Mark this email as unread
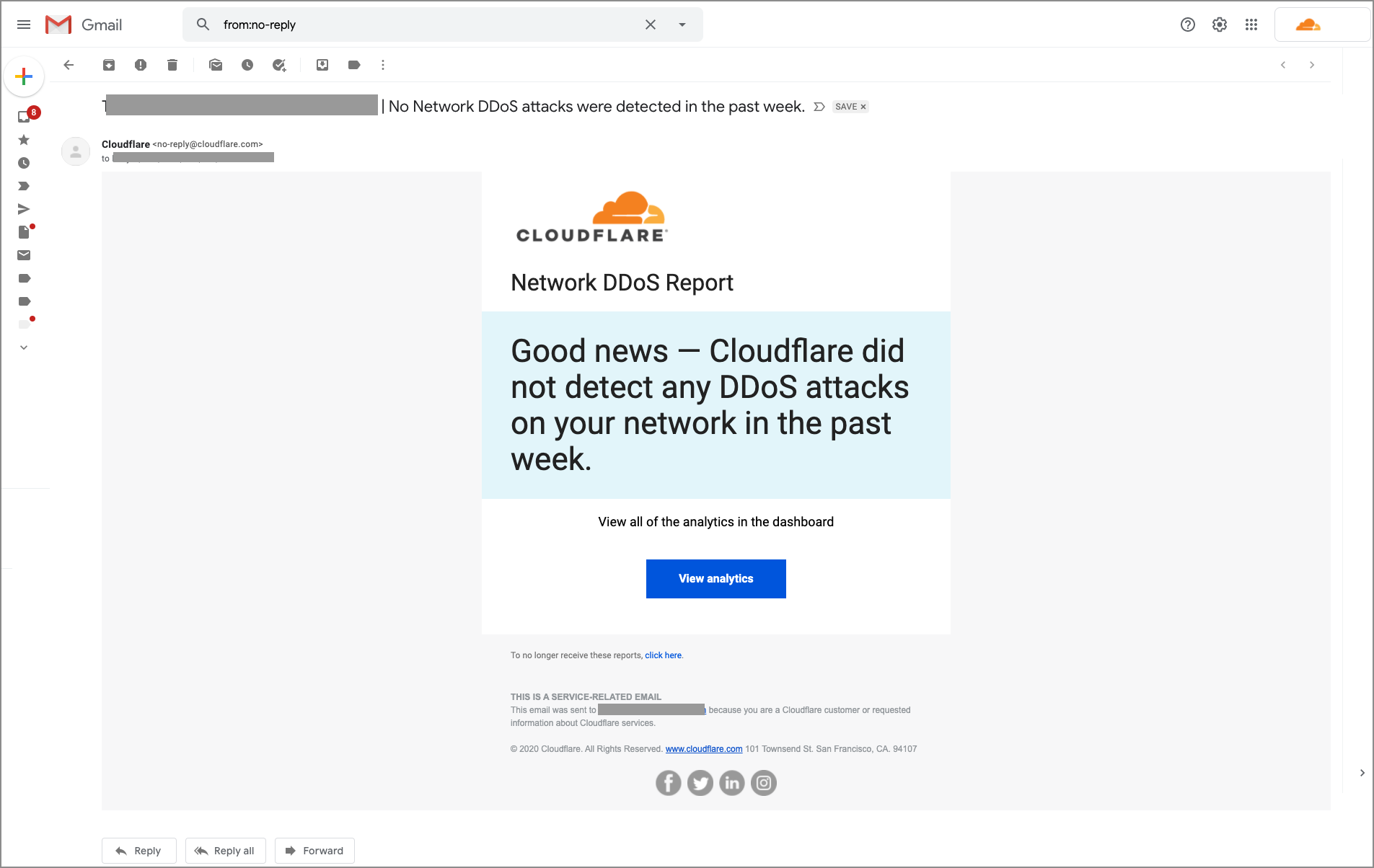Viewport: 1374px width, 868px height. tap(216, 65)
